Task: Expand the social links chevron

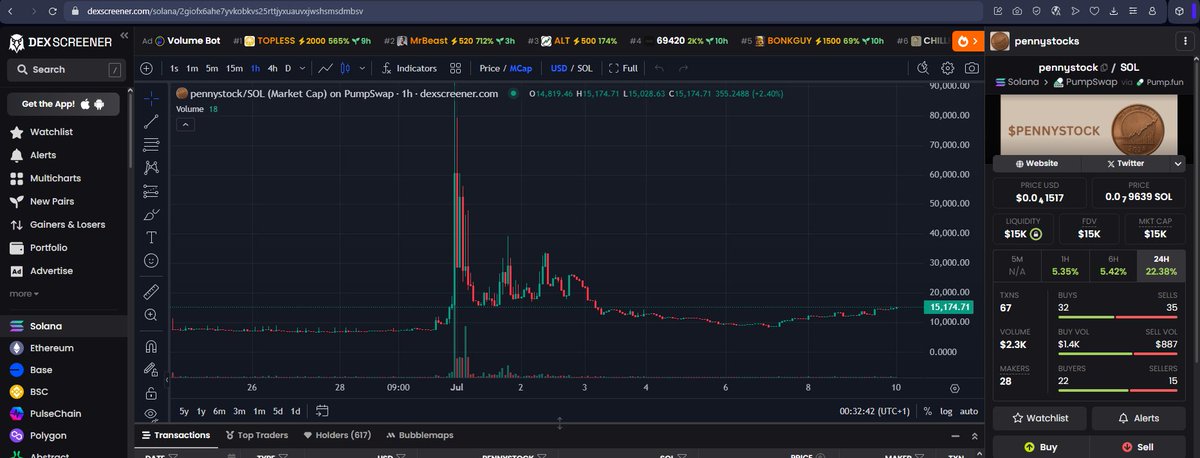Action: pyautogui.click(x=1178, y=163)
